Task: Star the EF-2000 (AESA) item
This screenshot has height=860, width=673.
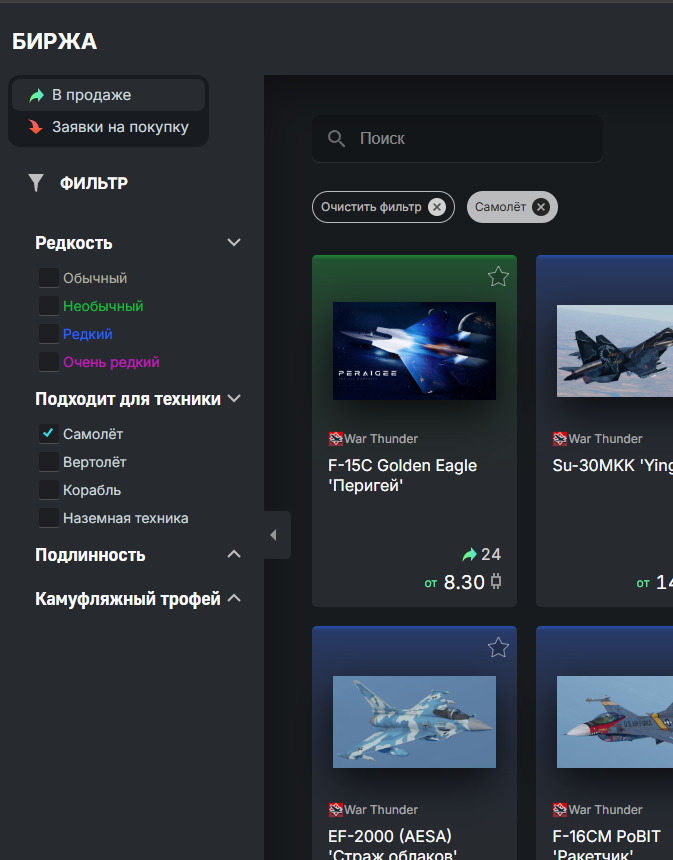Action: pyautogui.click(x=498, y=647)
